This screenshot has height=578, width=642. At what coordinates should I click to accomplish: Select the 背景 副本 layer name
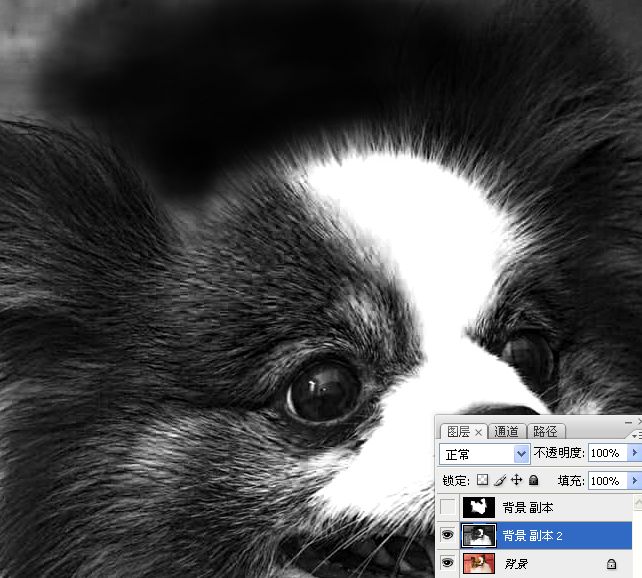[x=528, y=507]
